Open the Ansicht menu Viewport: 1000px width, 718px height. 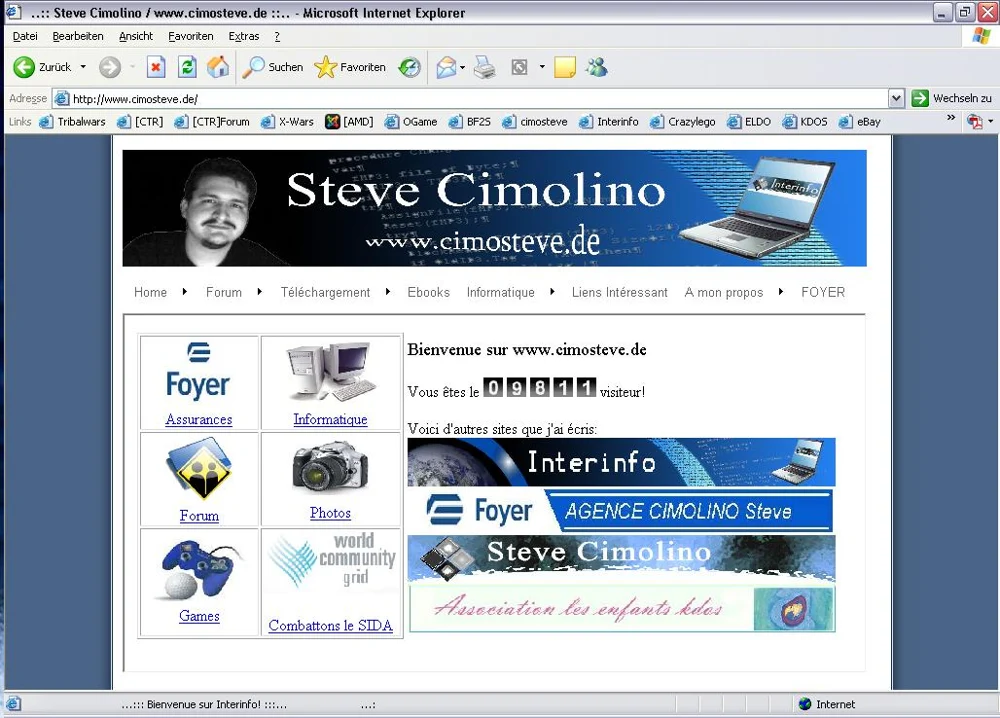pos(136,36)
